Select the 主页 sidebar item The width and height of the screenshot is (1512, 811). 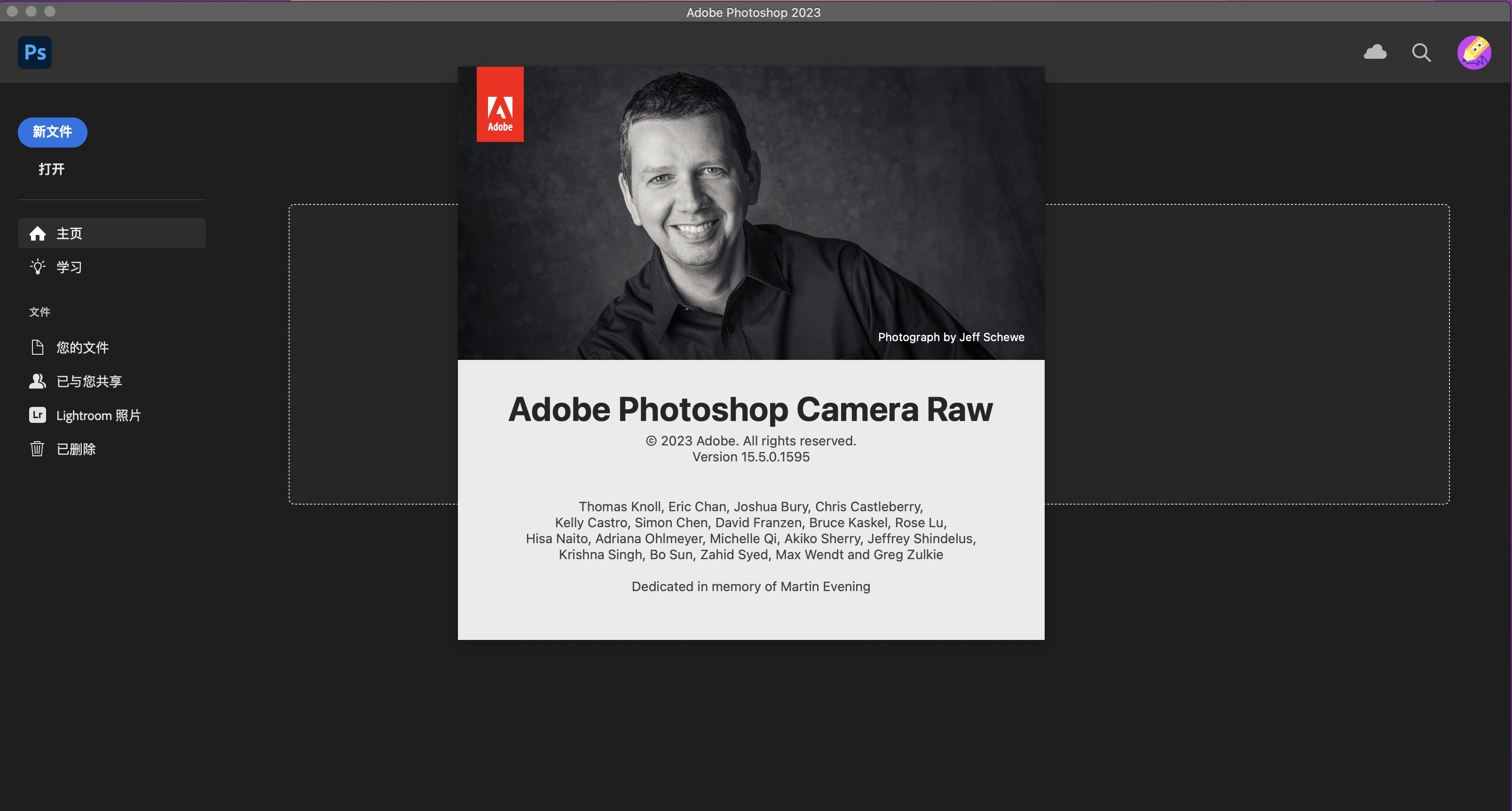point(69,234)
